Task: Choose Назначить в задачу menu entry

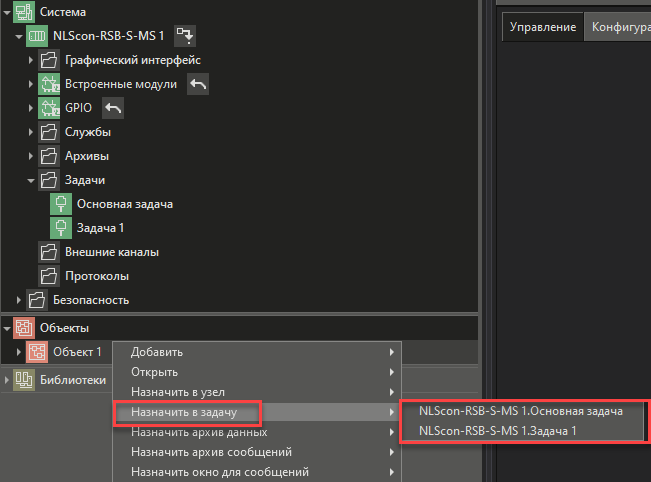Action: point(257,412)
